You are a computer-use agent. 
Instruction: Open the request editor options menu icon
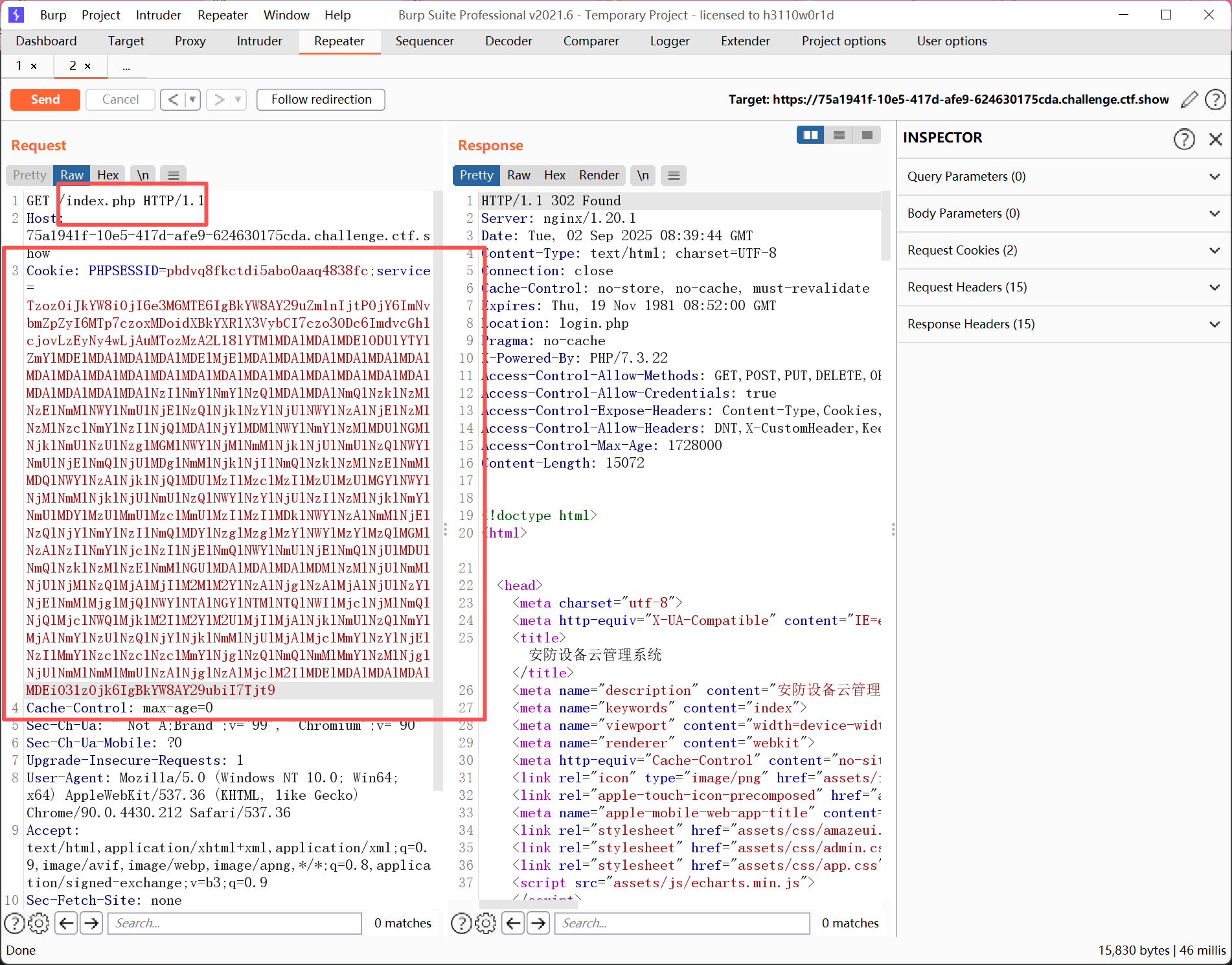pos(173,175)
